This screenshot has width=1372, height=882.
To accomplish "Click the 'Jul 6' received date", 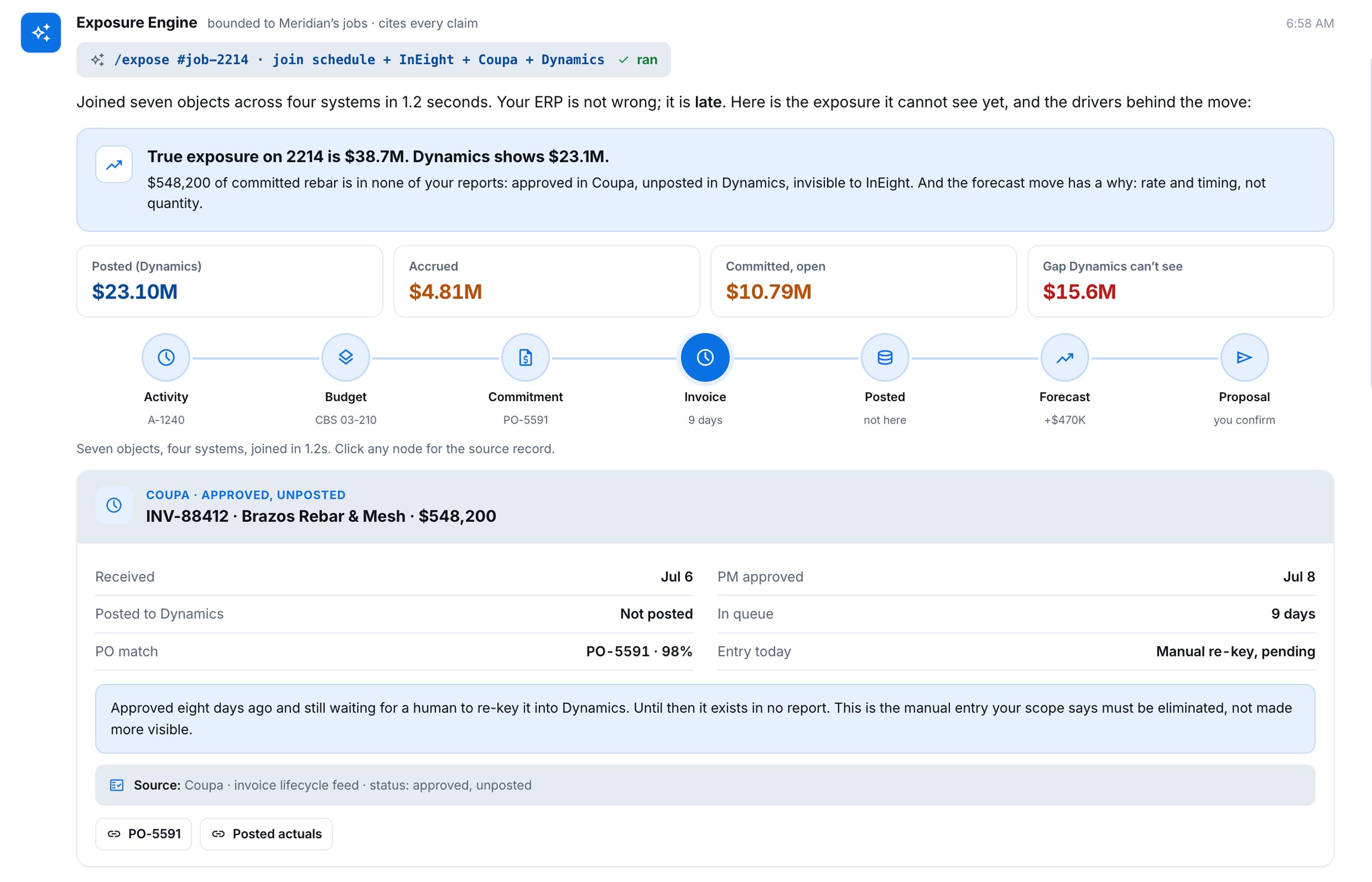I will [x=677, y=577].
